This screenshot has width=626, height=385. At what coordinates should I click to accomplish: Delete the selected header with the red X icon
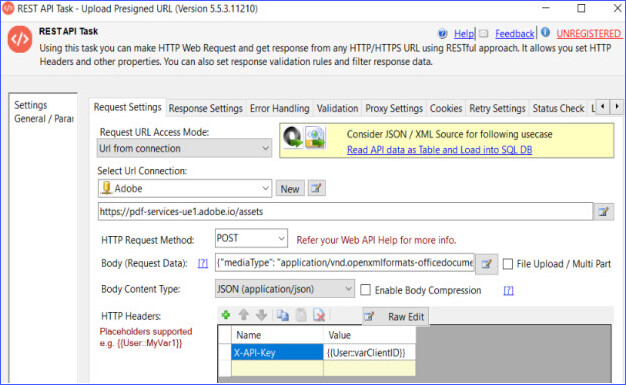click(x=319, y=316)
